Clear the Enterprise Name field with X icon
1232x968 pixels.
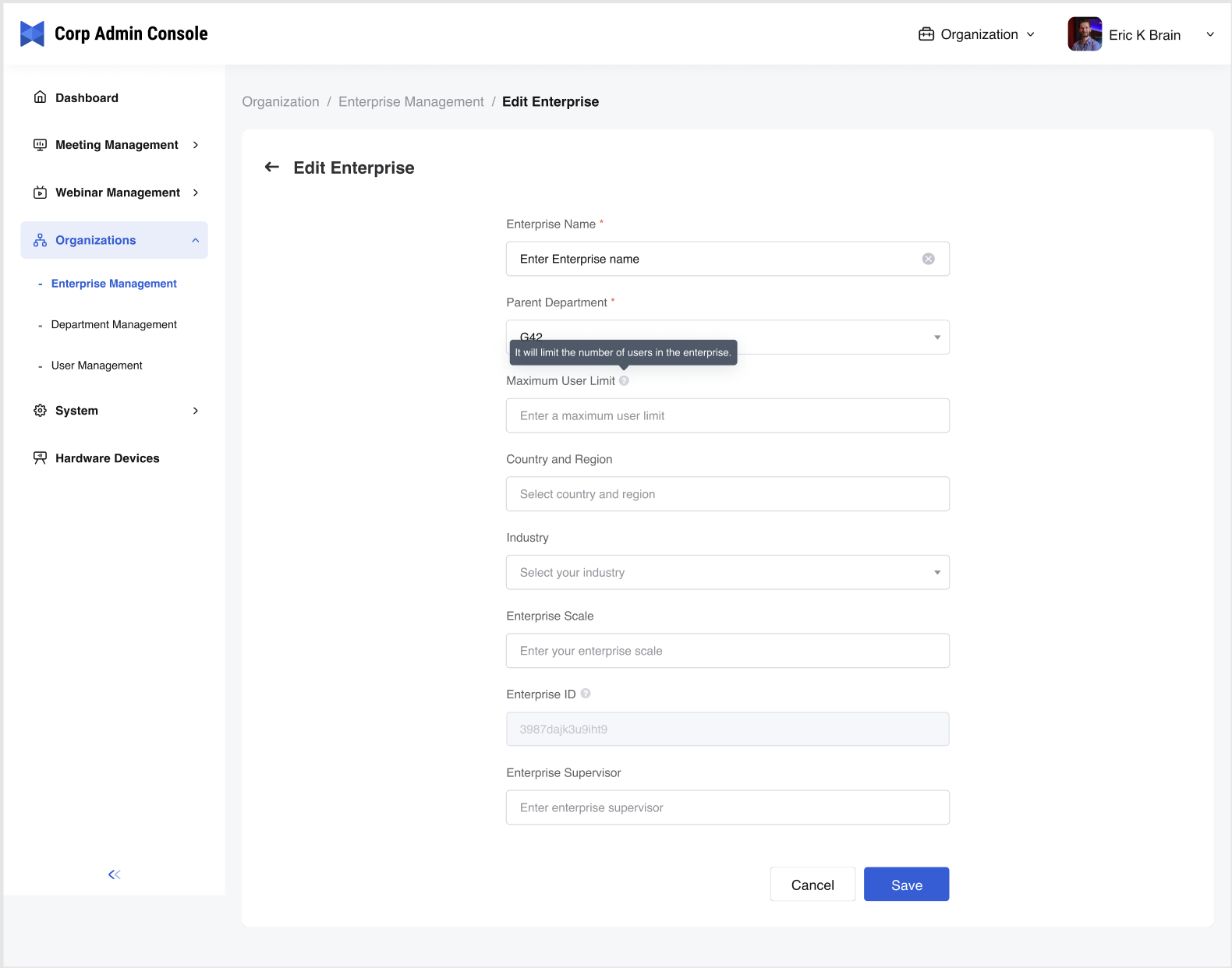(928, 259)
